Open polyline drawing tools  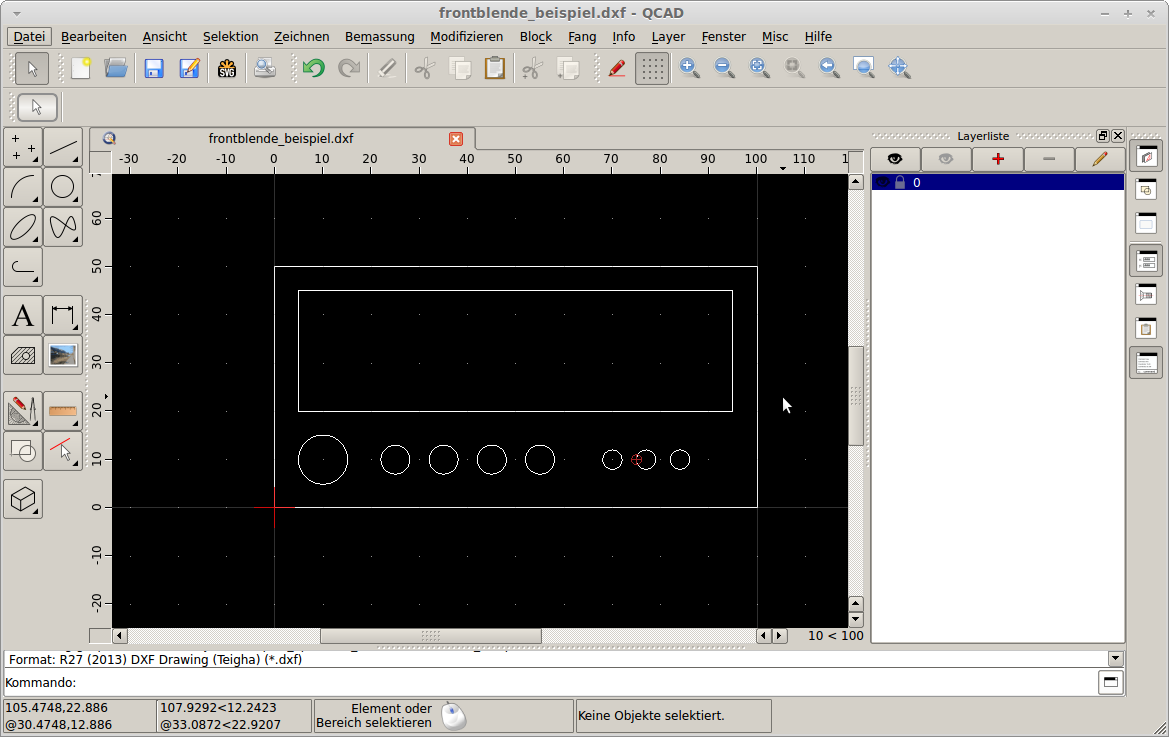(23, 268)
